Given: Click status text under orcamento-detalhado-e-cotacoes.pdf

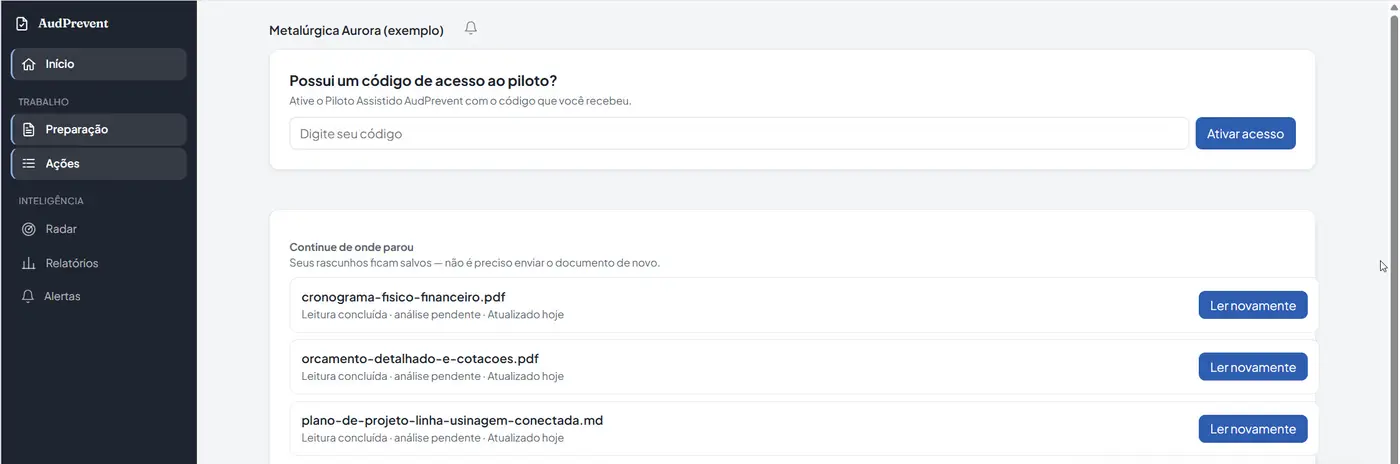Looking at the screenshot, I should pos(433,377).
